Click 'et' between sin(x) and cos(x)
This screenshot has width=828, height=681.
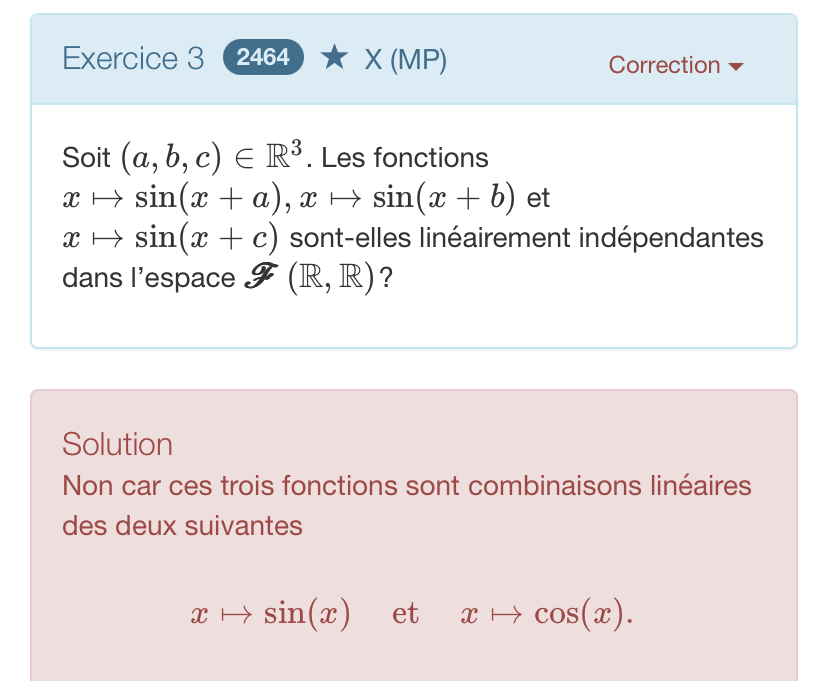coord(405,613)
